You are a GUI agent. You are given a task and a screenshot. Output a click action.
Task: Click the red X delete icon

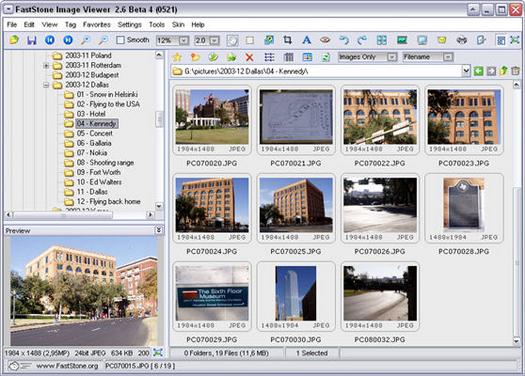pyautogui.click(x=249, y=57)
